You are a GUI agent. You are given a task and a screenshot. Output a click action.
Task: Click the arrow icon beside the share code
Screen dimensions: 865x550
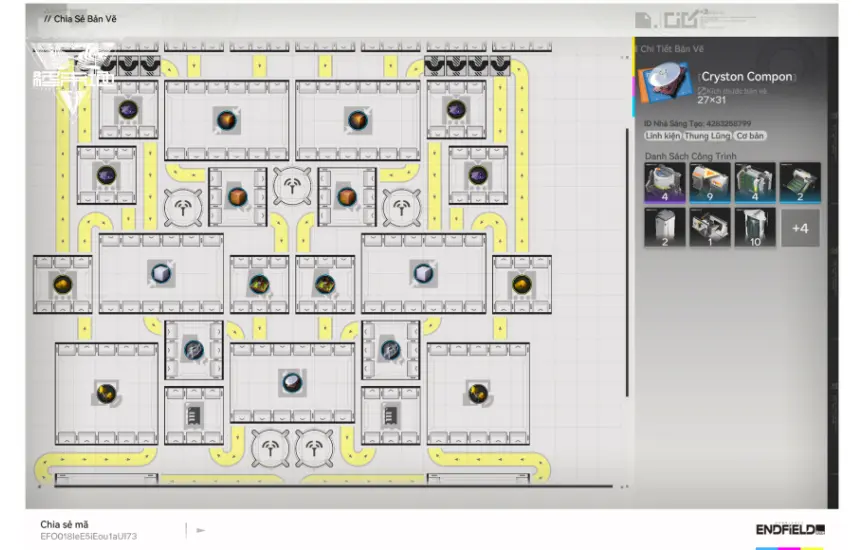201,531
